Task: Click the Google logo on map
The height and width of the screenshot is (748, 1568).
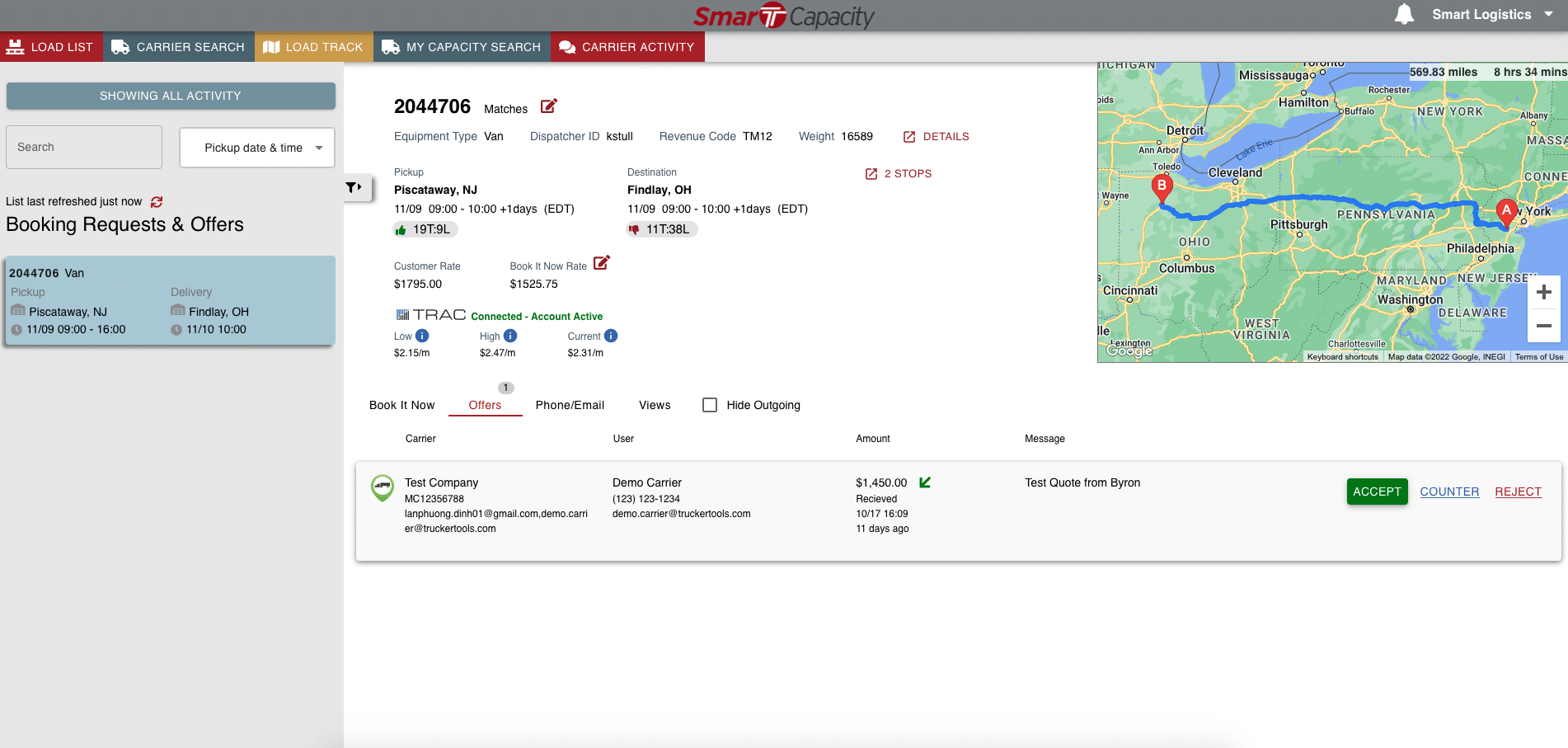Action: 1129,350
